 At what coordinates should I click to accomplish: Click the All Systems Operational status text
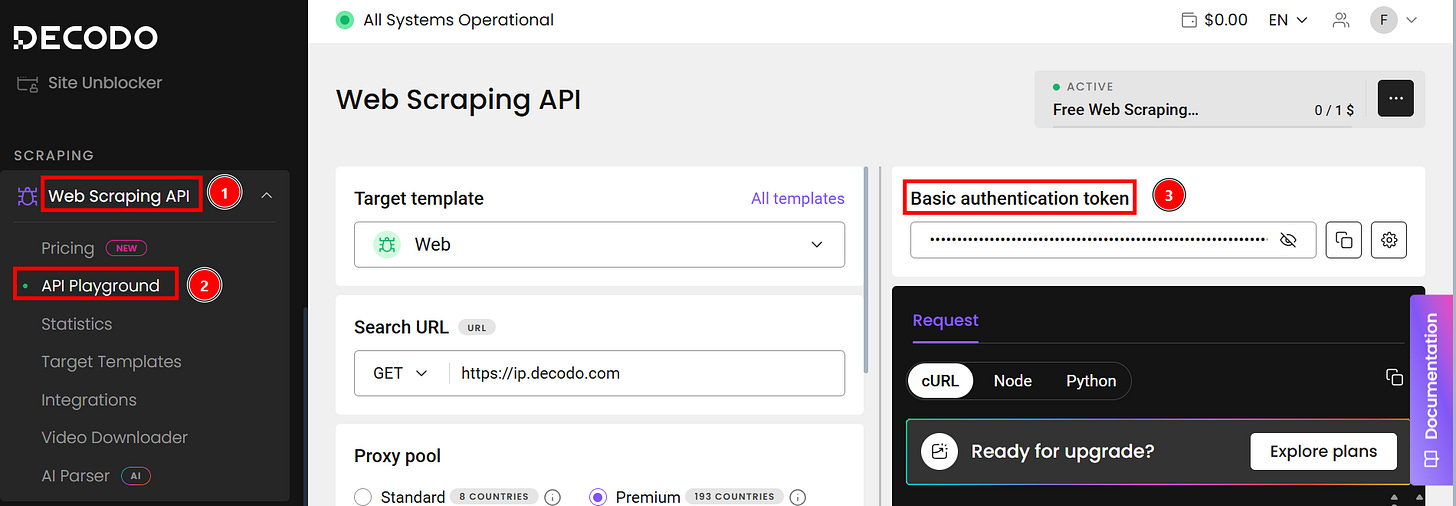[458, 20]
